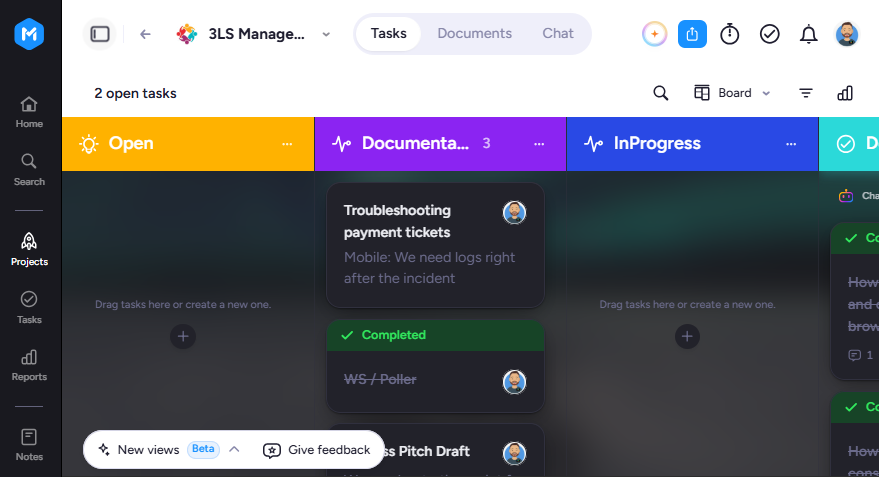Go back with the left arrow
This screenshot has height=477, width=879.
pyautogui.click(x=145, y=34)
